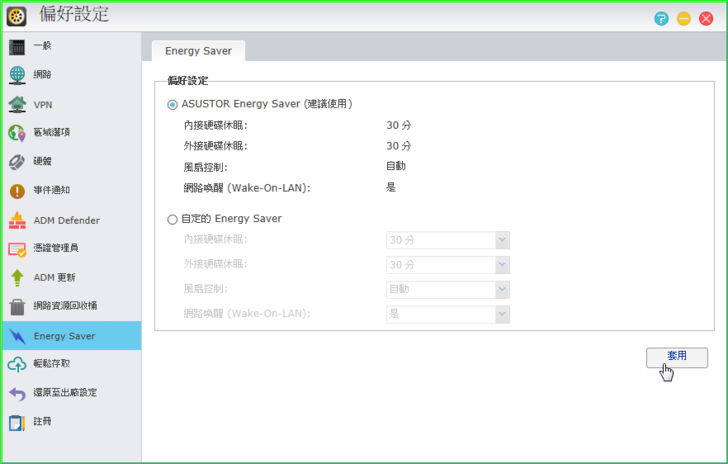Screen dimensions: 728x464
Task: Click the Energy Saver lightning icon
Action: 17,336
